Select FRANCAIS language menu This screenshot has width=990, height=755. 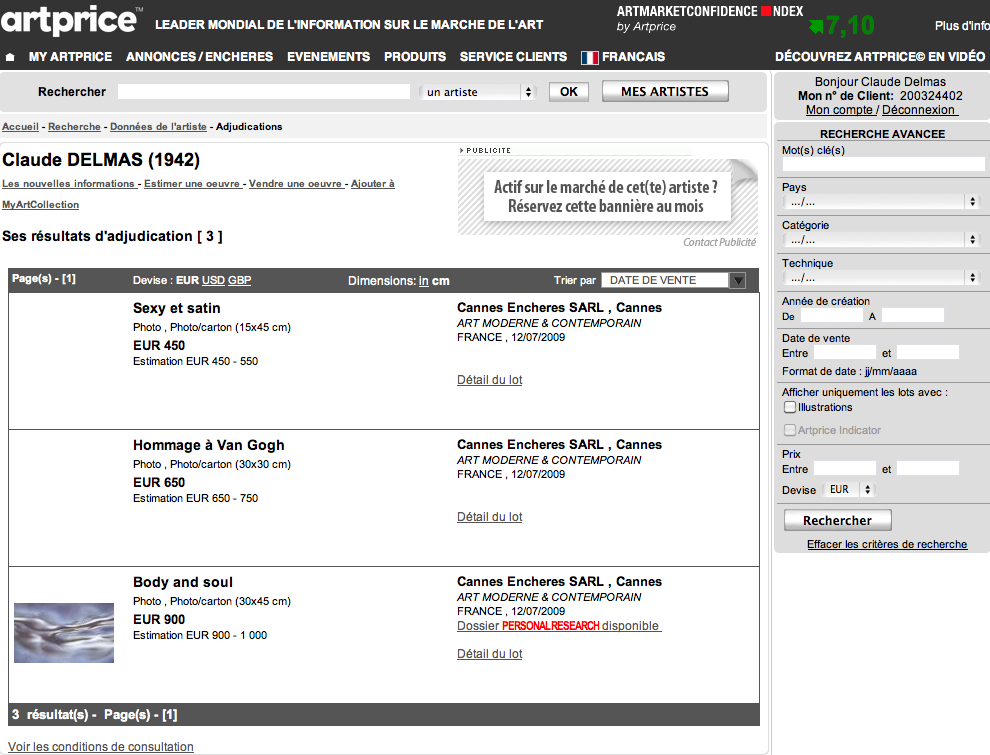point(633,57)
